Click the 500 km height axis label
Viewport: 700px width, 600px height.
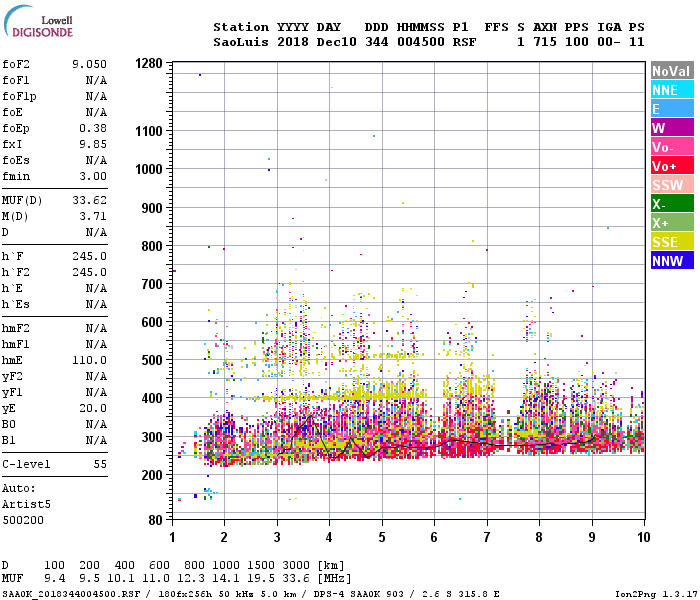(152, 360)
